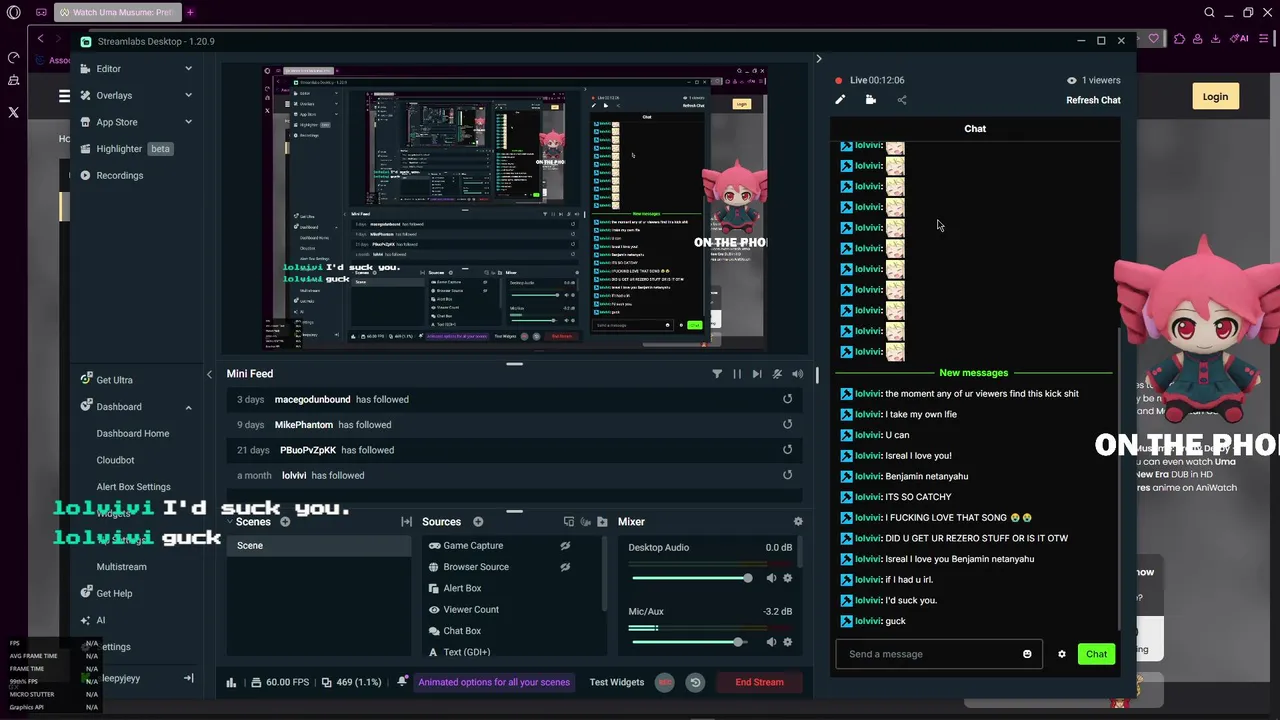This screenshot has width=1280, height=720.
Task: Add a new source with the plus icon
Action: tap(478, 522)
